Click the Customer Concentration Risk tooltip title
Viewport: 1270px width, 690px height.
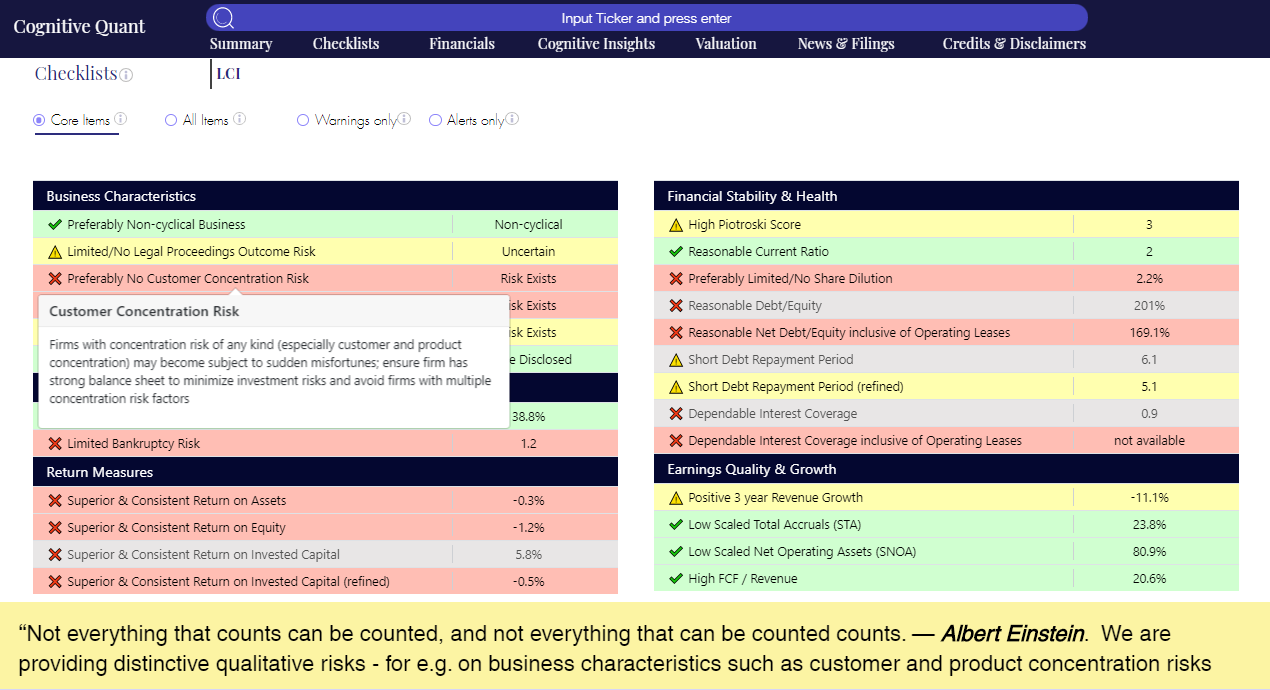point(144,311)
